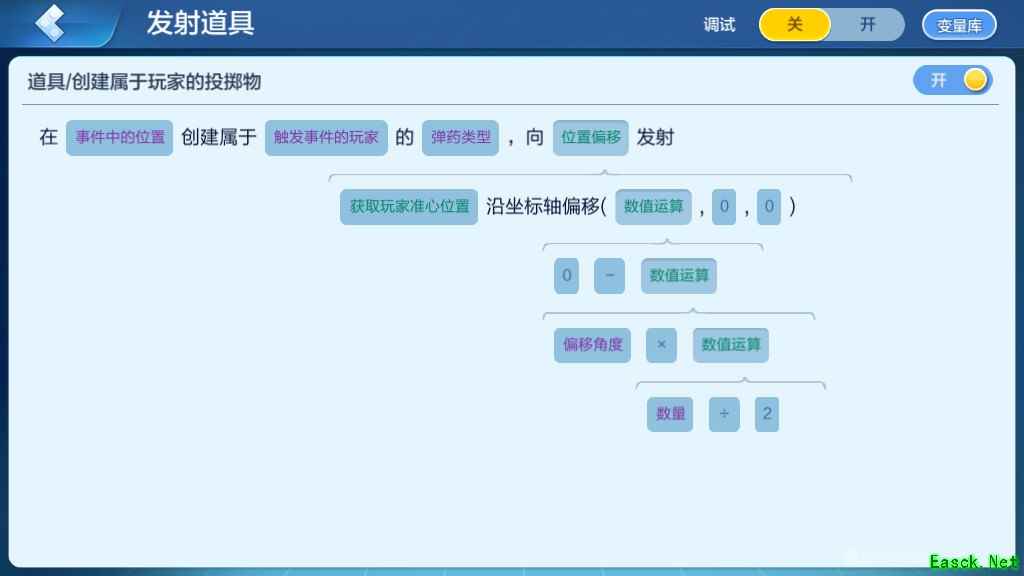The height and width of the screenshot is (576, 1024).
Task: Select the 事件中的位置 parameter
Action: tap(120, 137)
